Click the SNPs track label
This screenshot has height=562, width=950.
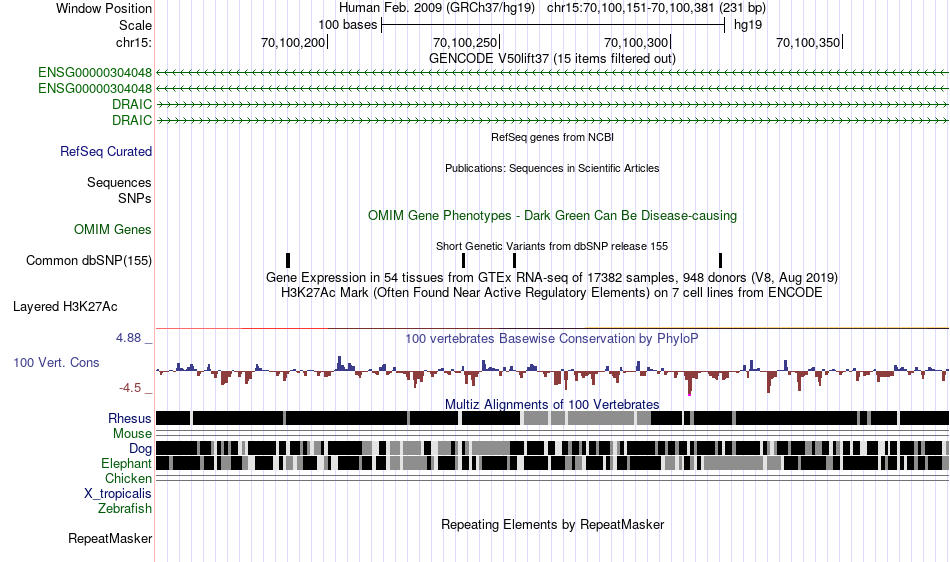point(135,198)
